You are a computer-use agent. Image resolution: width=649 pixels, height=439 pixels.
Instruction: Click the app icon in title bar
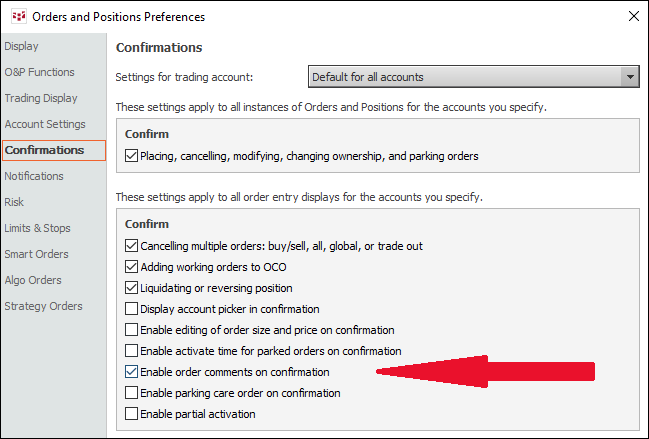(16, 16)
